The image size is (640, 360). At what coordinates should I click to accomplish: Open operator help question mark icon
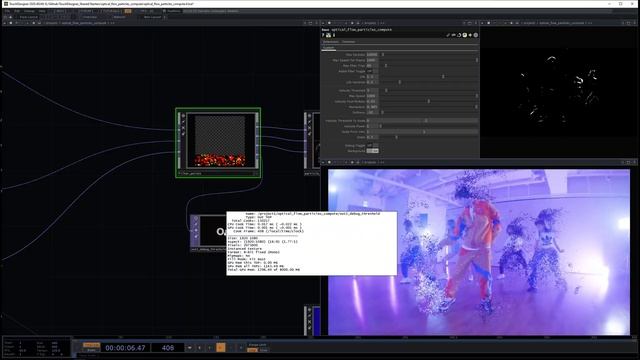323,35
